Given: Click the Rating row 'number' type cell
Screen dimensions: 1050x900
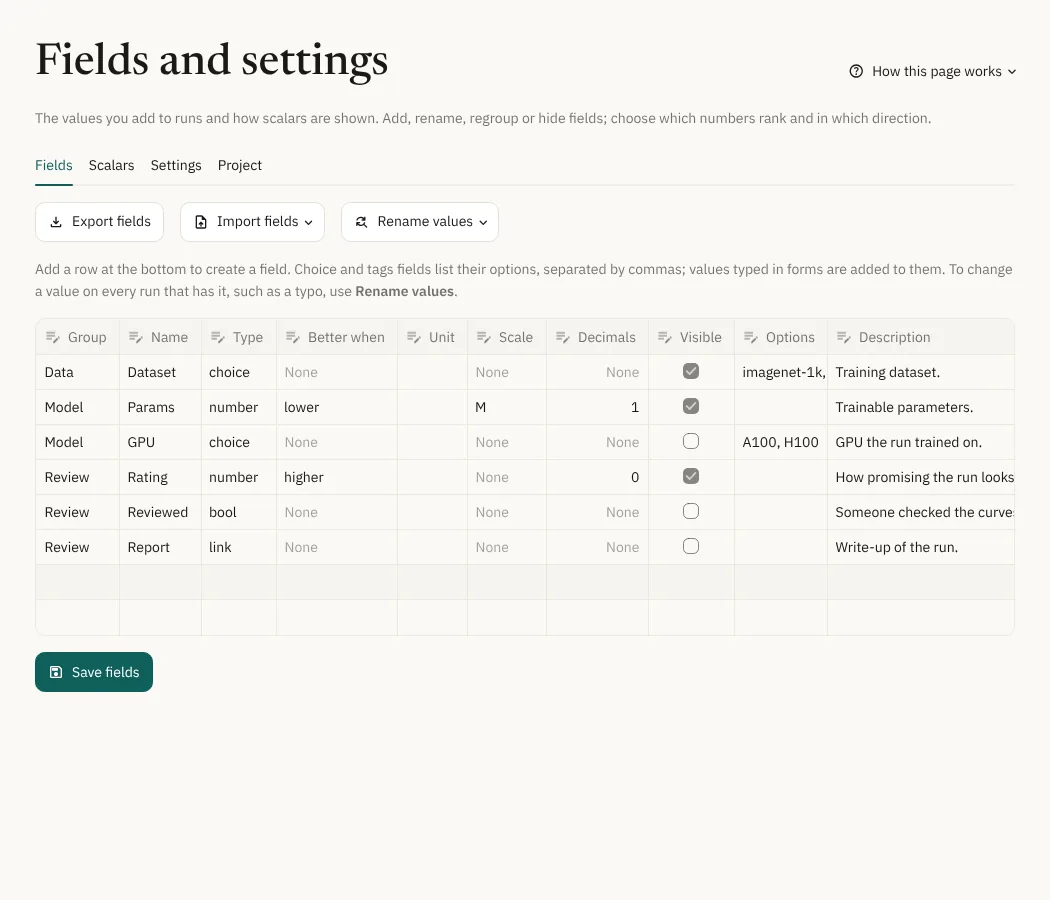Looking at the screenshot, I should 239,477.
